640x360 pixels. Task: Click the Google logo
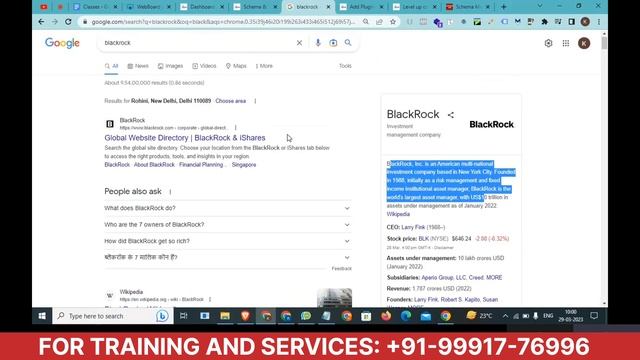coord(62,43)
